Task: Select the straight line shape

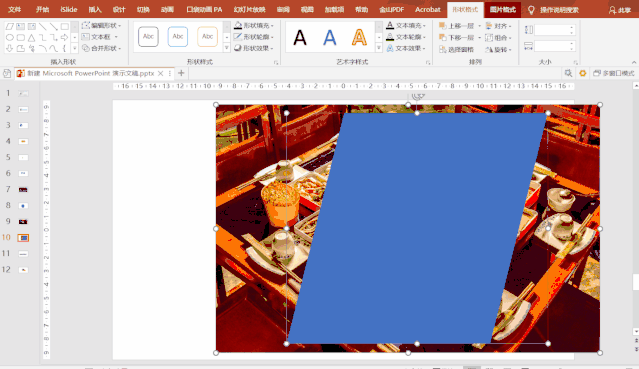Action: tap(42, 27)
